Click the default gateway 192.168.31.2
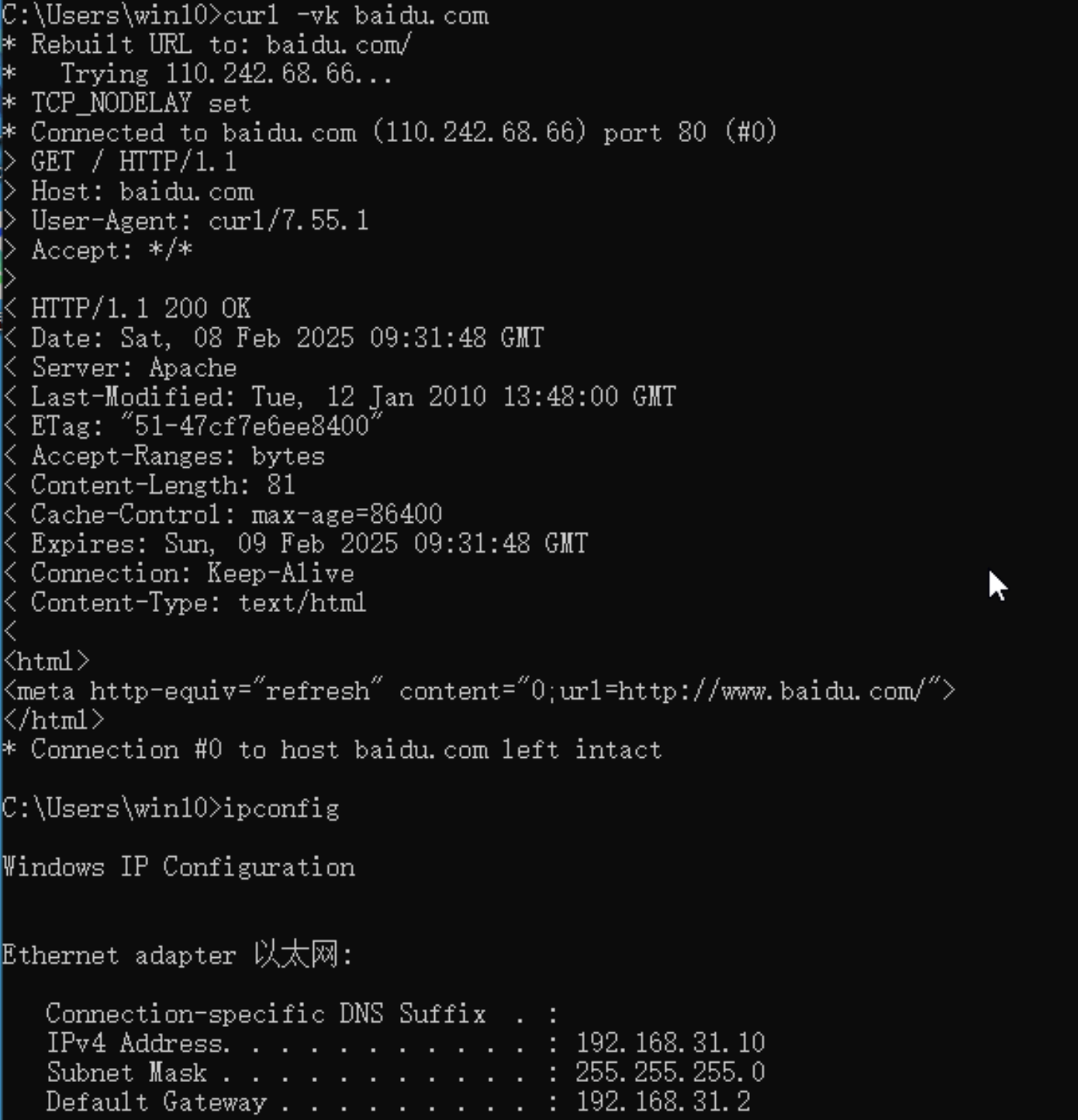The image size is (1078, 1120). coord(663,1102)
